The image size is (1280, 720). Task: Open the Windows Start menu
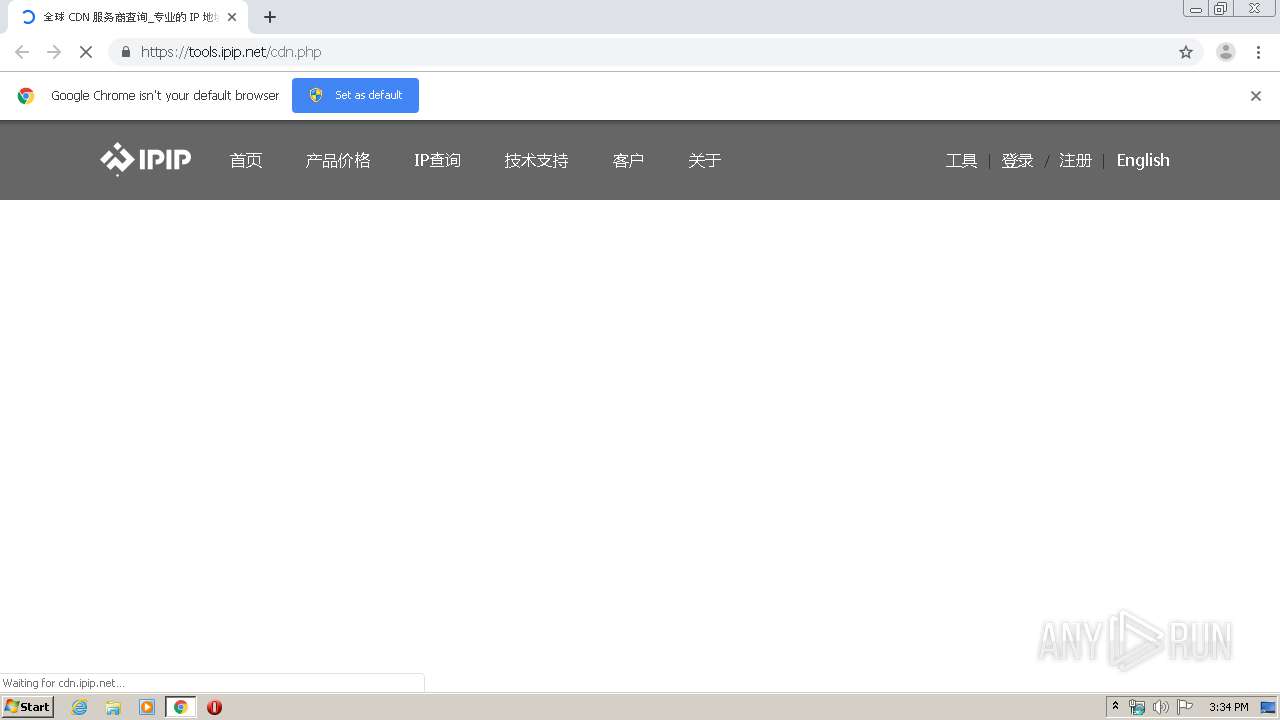(27, 707)
